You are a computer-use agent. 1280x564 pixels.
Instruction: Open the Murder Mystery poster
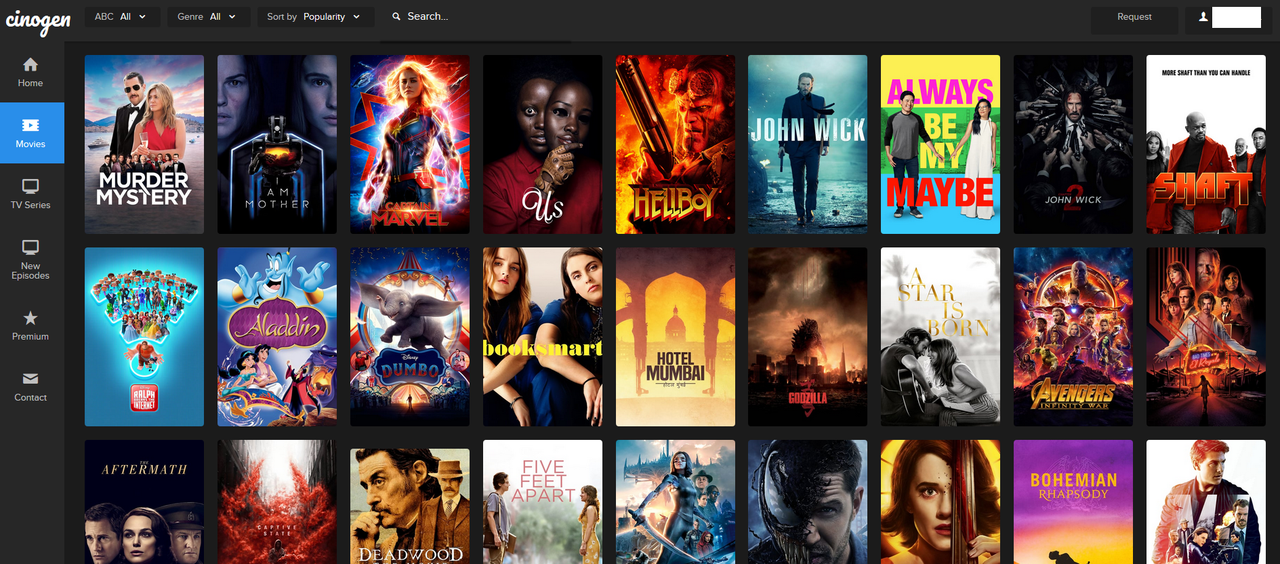click(144, 144)
